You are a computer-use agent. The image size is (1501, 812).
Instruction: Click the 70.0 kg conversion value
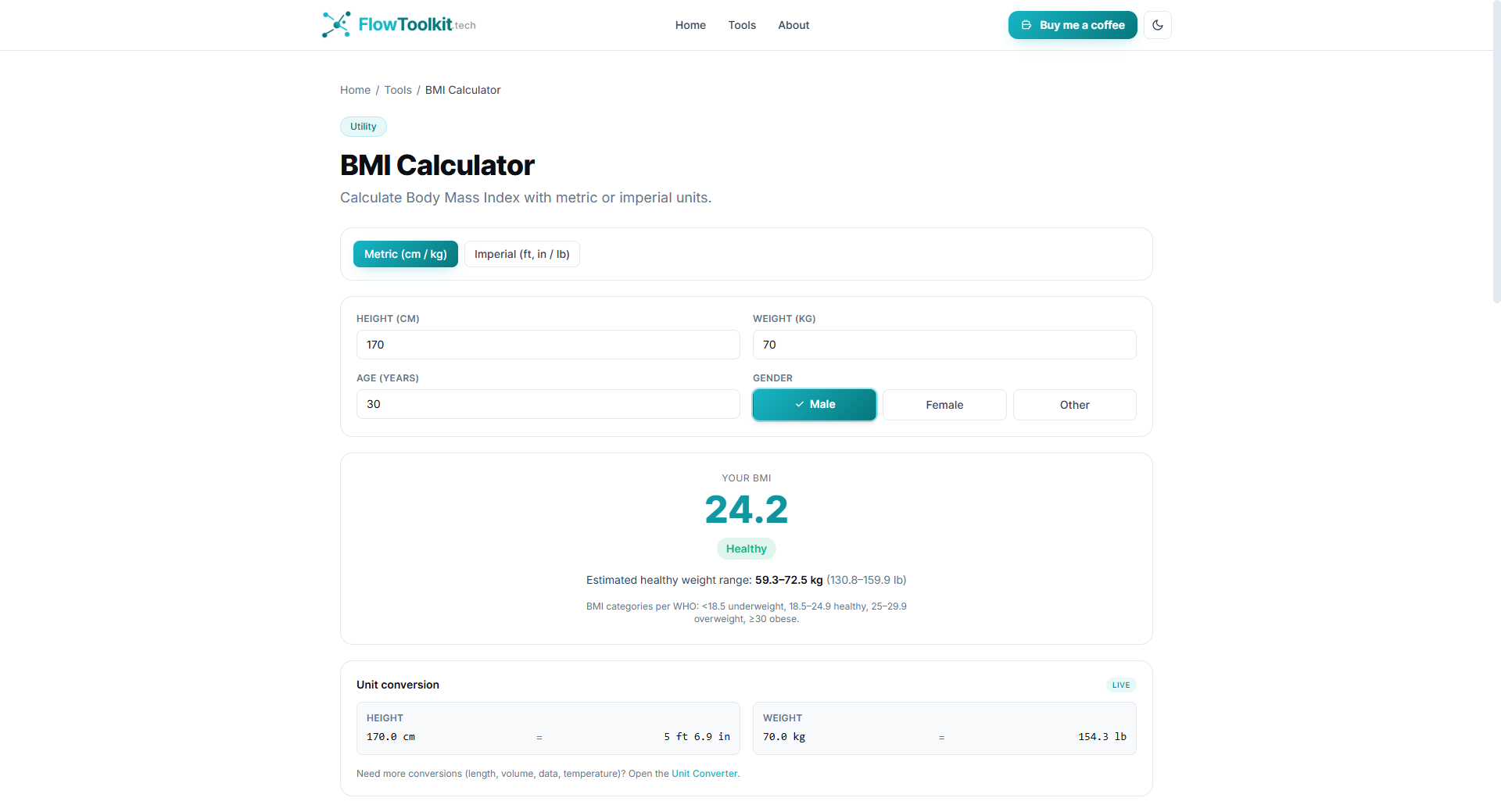784,737
